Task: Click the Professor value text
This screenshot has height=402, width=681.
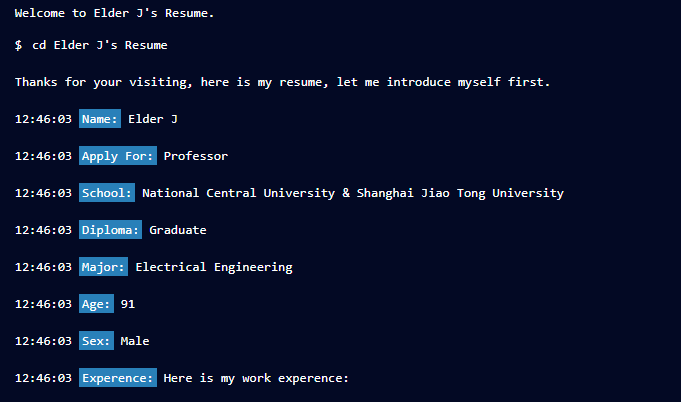Action: tap(196, 156)
